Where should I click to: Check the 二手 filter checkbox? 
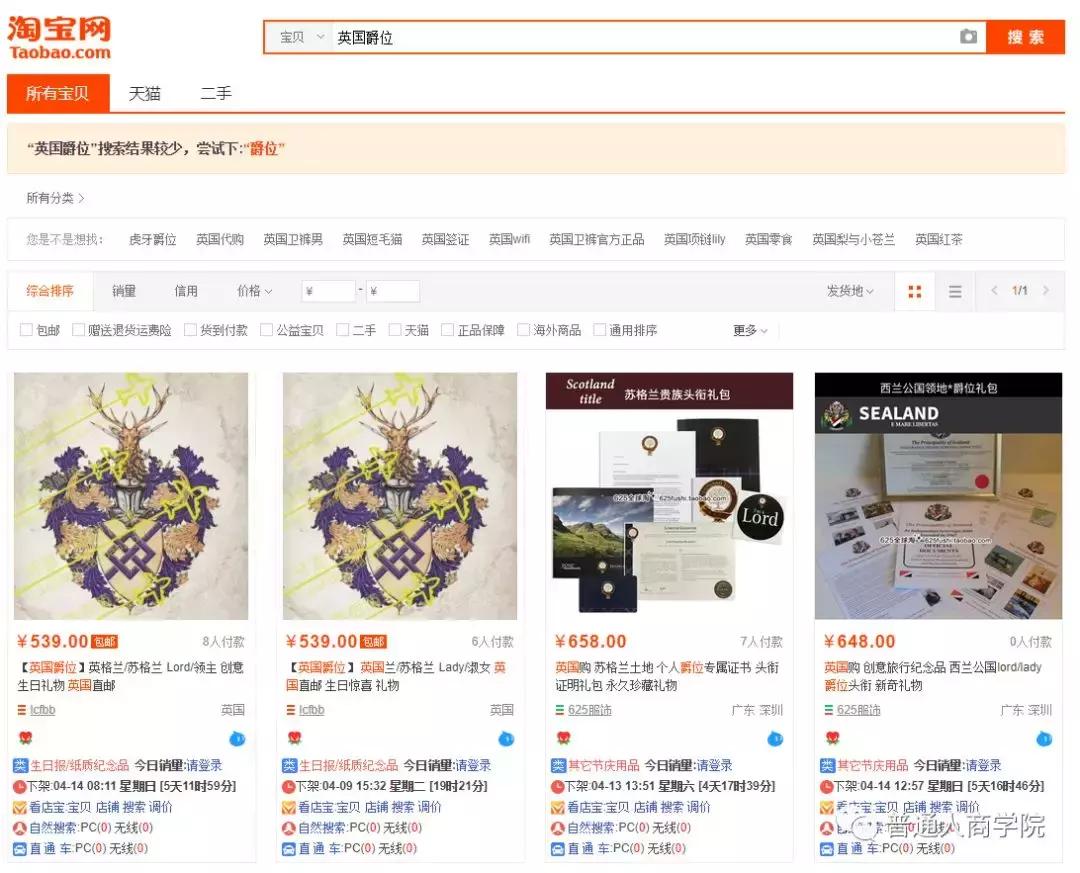[x=342, y=330]
